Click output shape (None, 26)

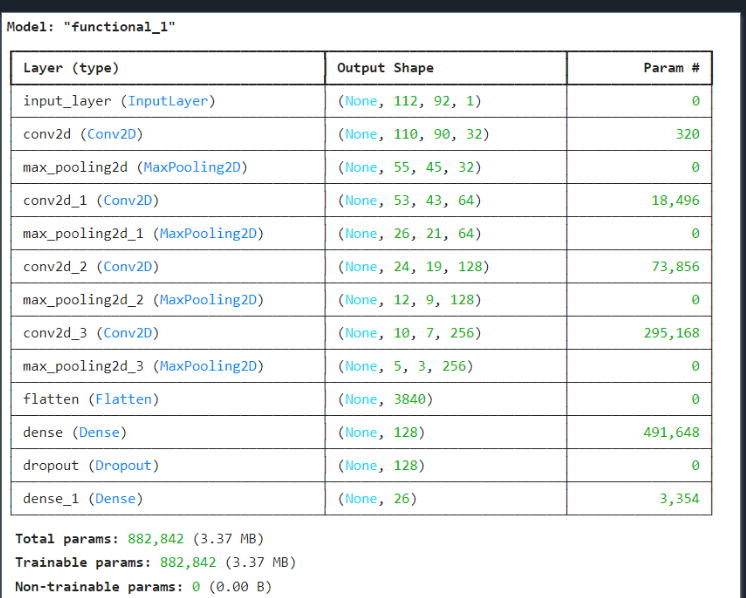click(x=377, y=499)
